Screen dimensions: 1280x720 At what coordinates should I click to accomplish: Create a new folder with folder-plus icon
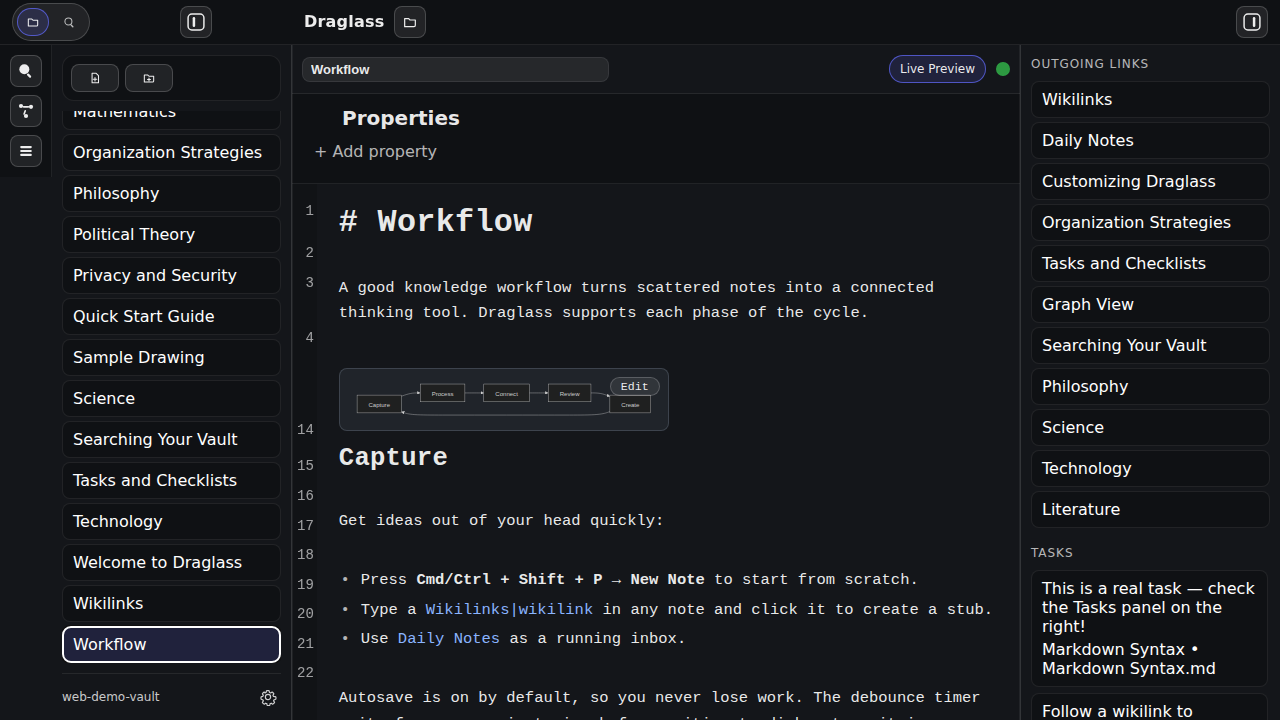click(x=149, y=78)
